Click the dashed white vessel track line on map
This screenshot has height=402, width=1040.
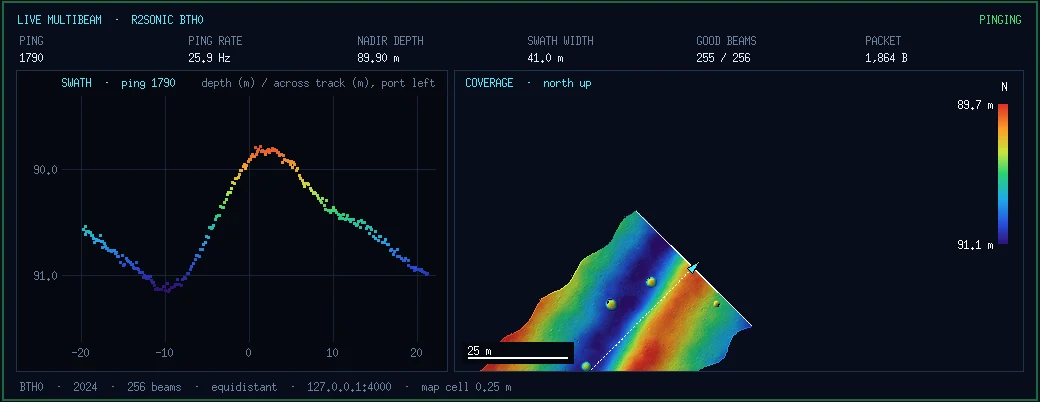pyautogui.click(x=641, y=318)
